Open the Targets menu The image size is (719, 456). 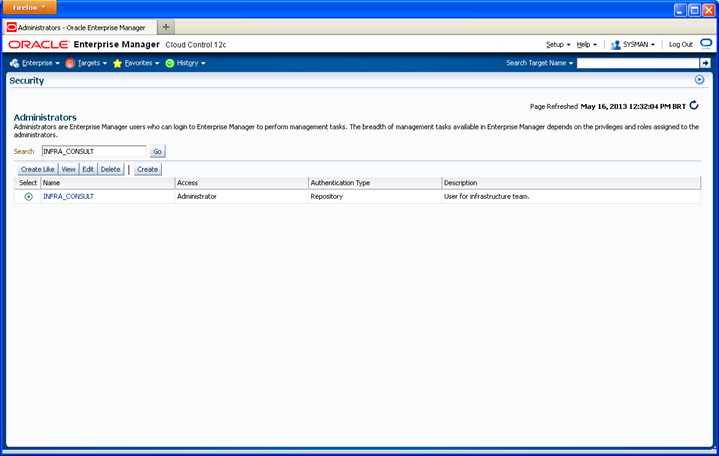pyautogui.click(x=92, y=63)
